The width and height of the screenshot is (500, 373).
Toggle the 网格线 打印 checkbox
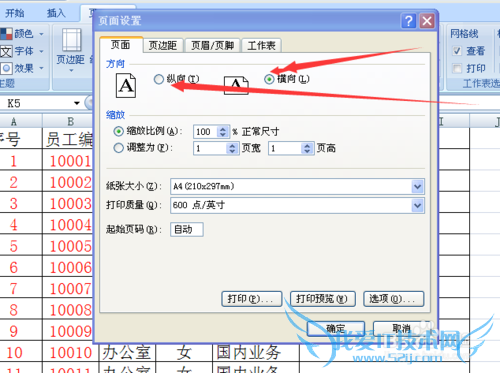tap(457, 68)
